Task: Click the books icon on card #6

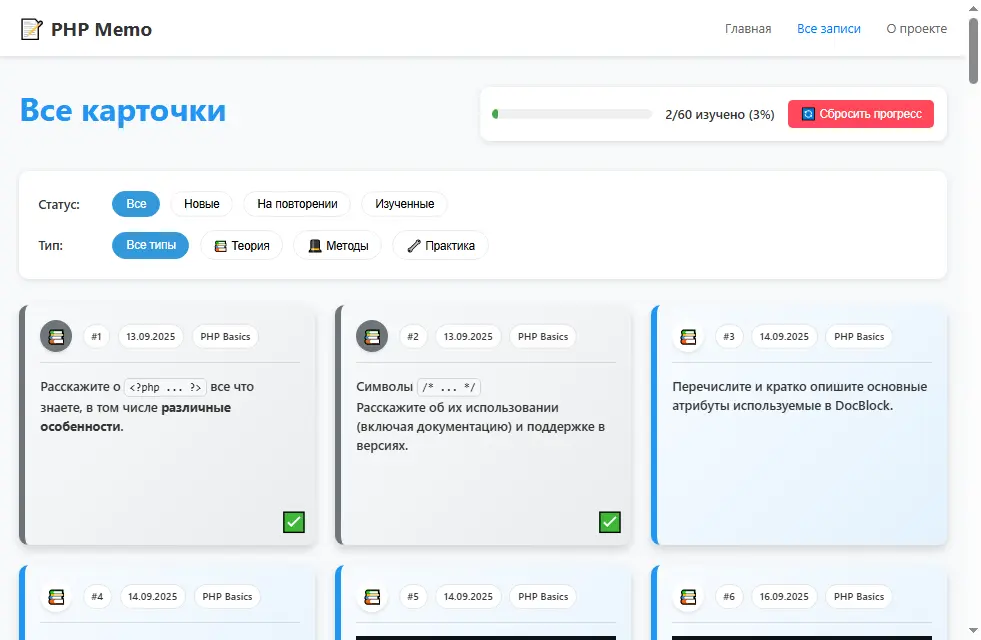Action: pos(688,596)
